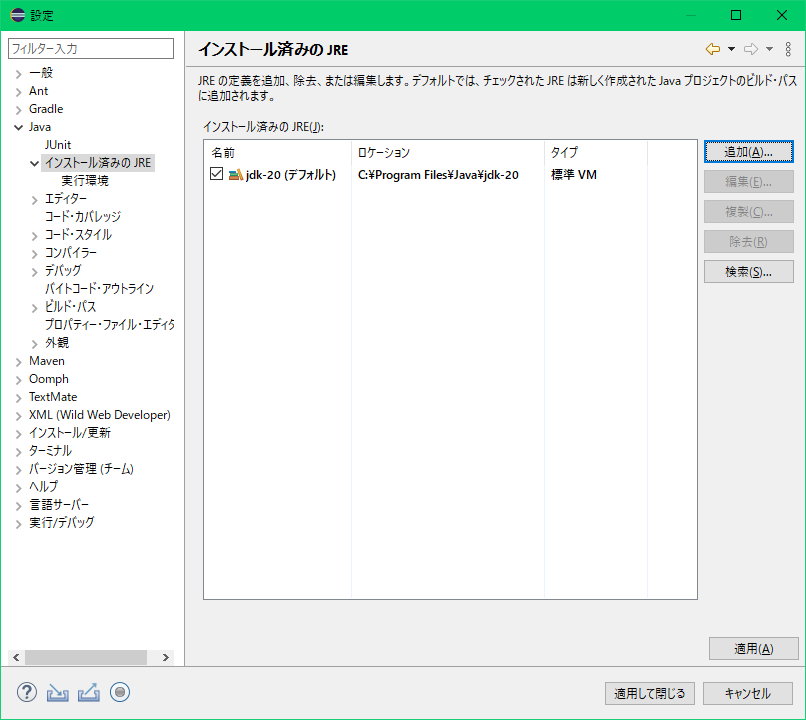806x720 pixels.
Task: Select 実行環境 in the tree
Action: click(x=85, y=181)
